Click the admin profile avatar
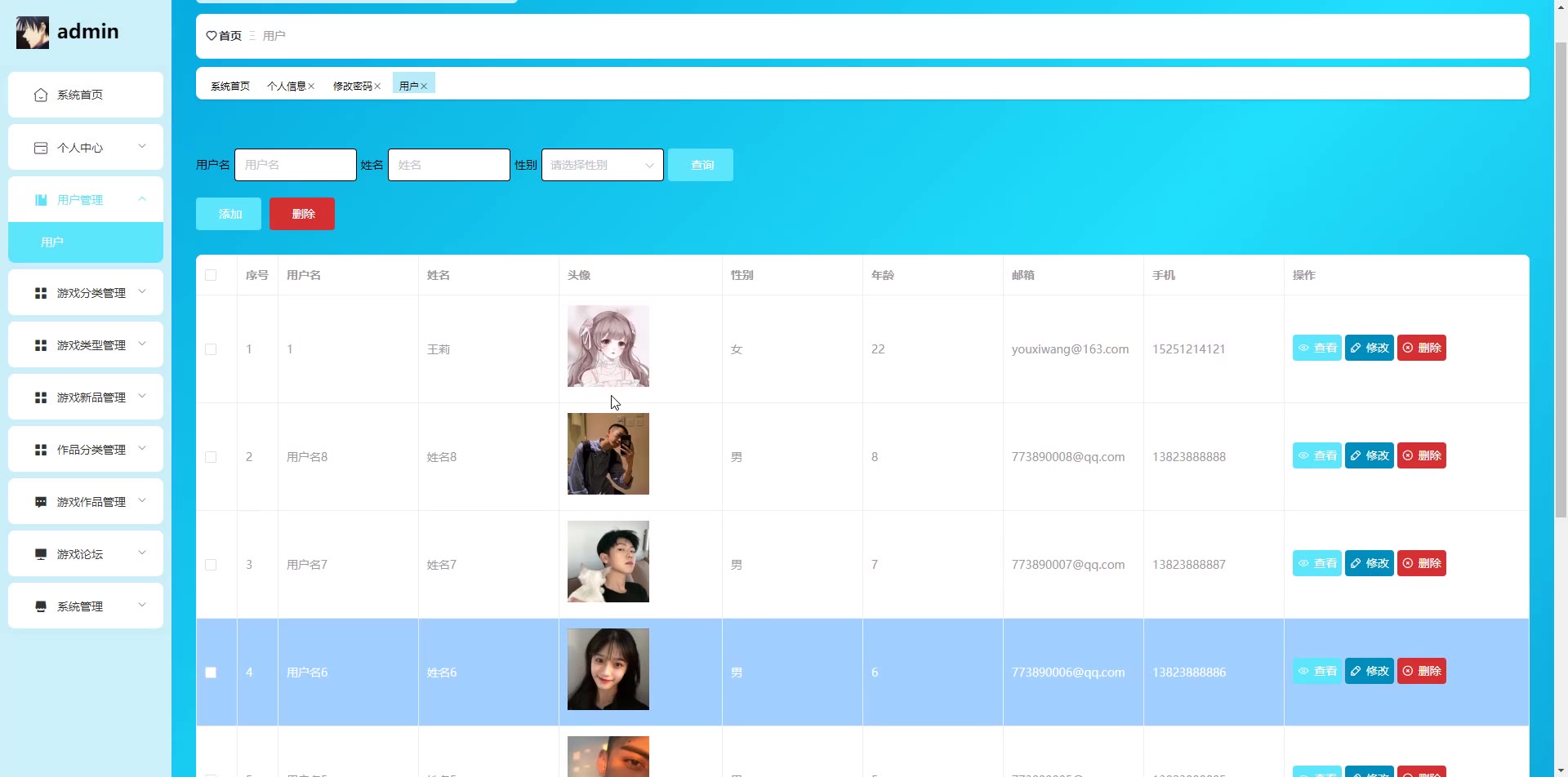 click(x=33, y=33)
